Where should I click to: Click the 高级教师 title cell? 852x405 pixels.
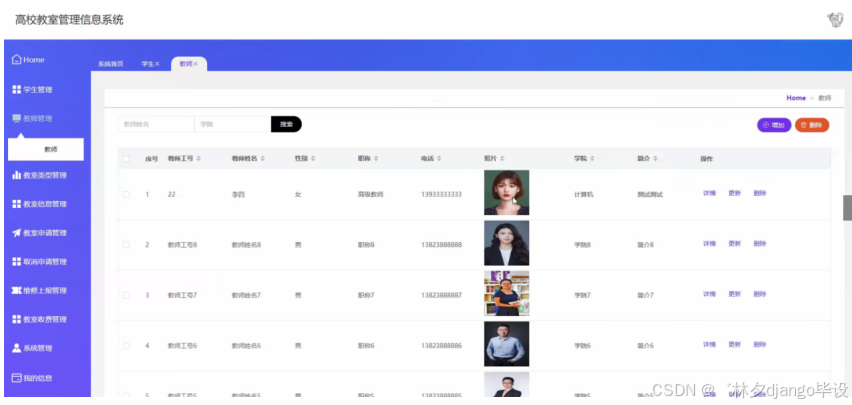pyautogui.click(x=371, y=194)
